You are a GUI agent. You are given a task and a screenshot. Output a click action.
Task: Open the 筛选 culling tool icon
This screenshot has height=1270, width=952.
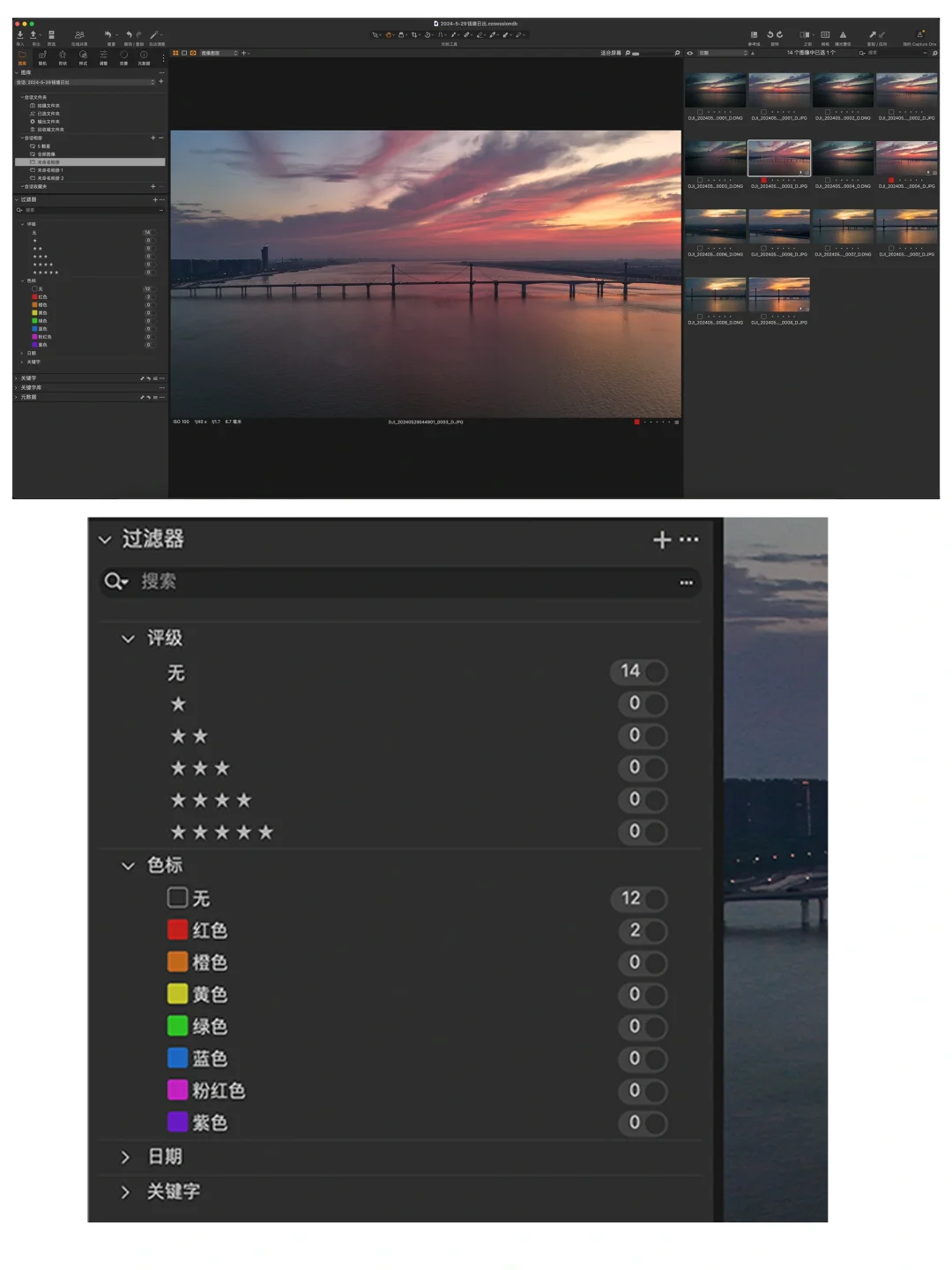pyautogui.click(x=51, y=35)
